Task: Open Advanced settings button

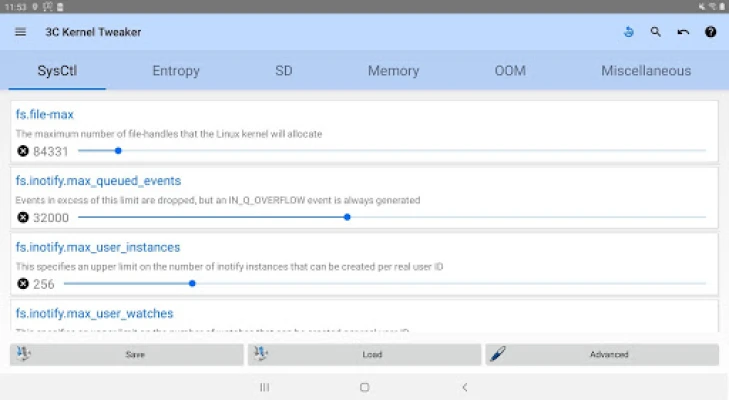Action: (602, 355)
